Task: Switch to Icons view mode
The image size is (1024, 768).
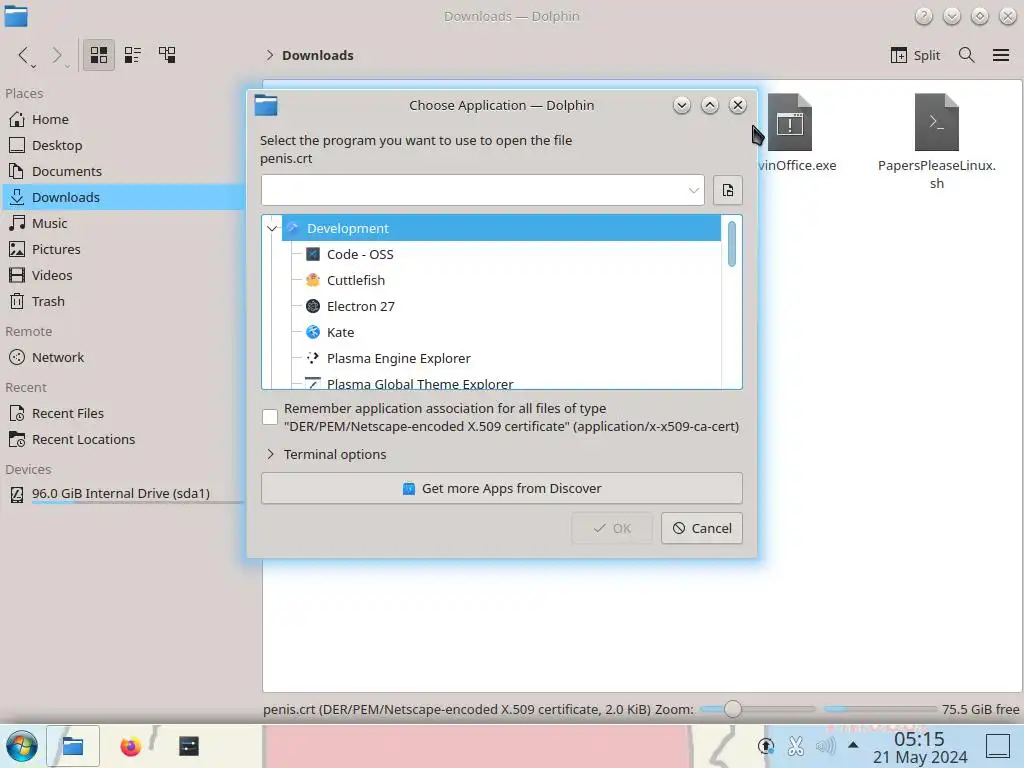Action: click(x=99, y=55)
